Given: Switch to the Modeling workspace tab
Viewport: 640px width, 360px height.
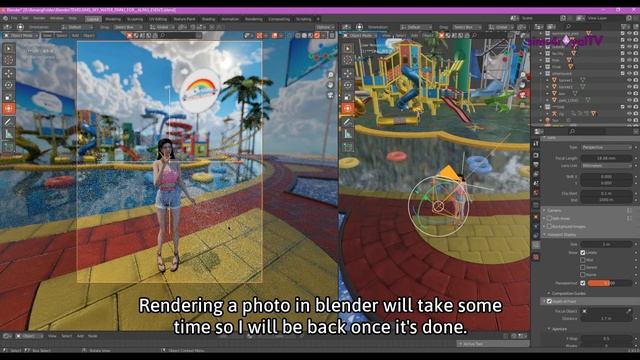Looking at the screenshot, I should (x=113, y=19).
